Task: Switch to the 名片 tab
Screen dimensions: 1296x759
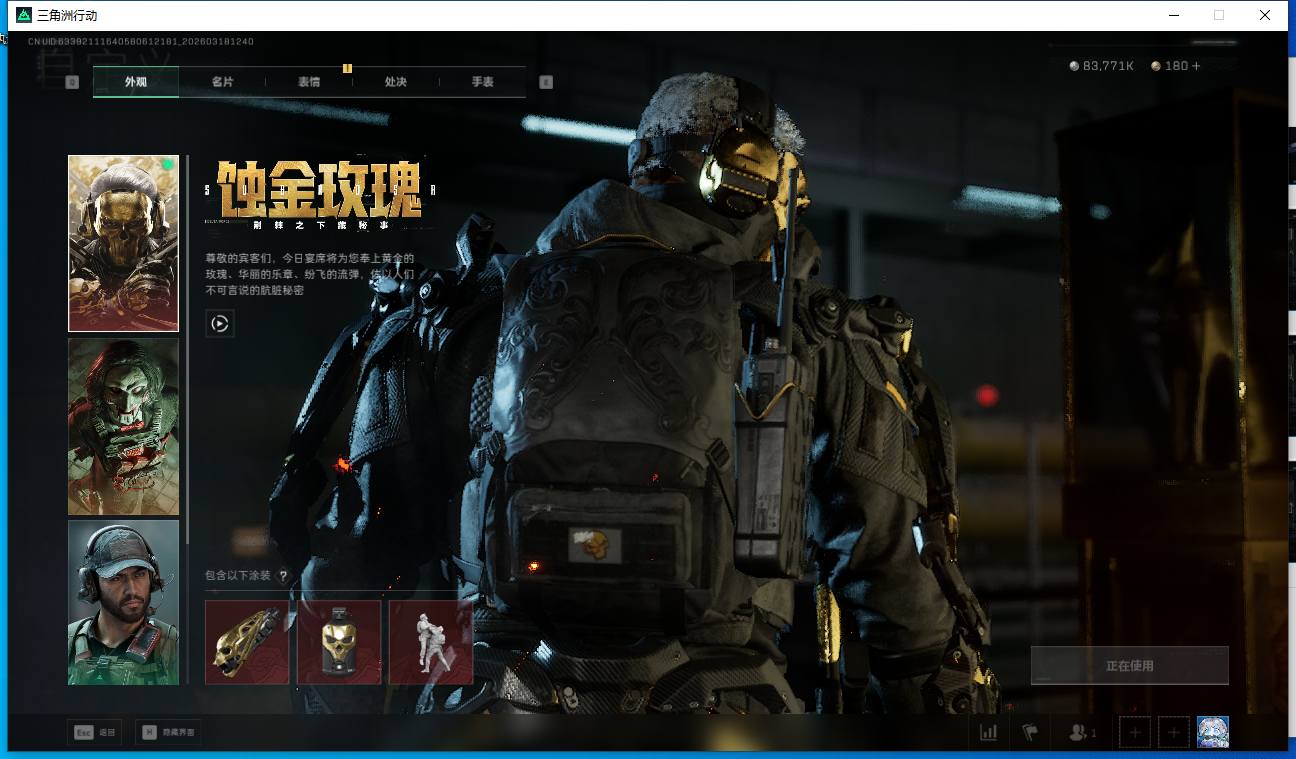Action: [222, 82]
